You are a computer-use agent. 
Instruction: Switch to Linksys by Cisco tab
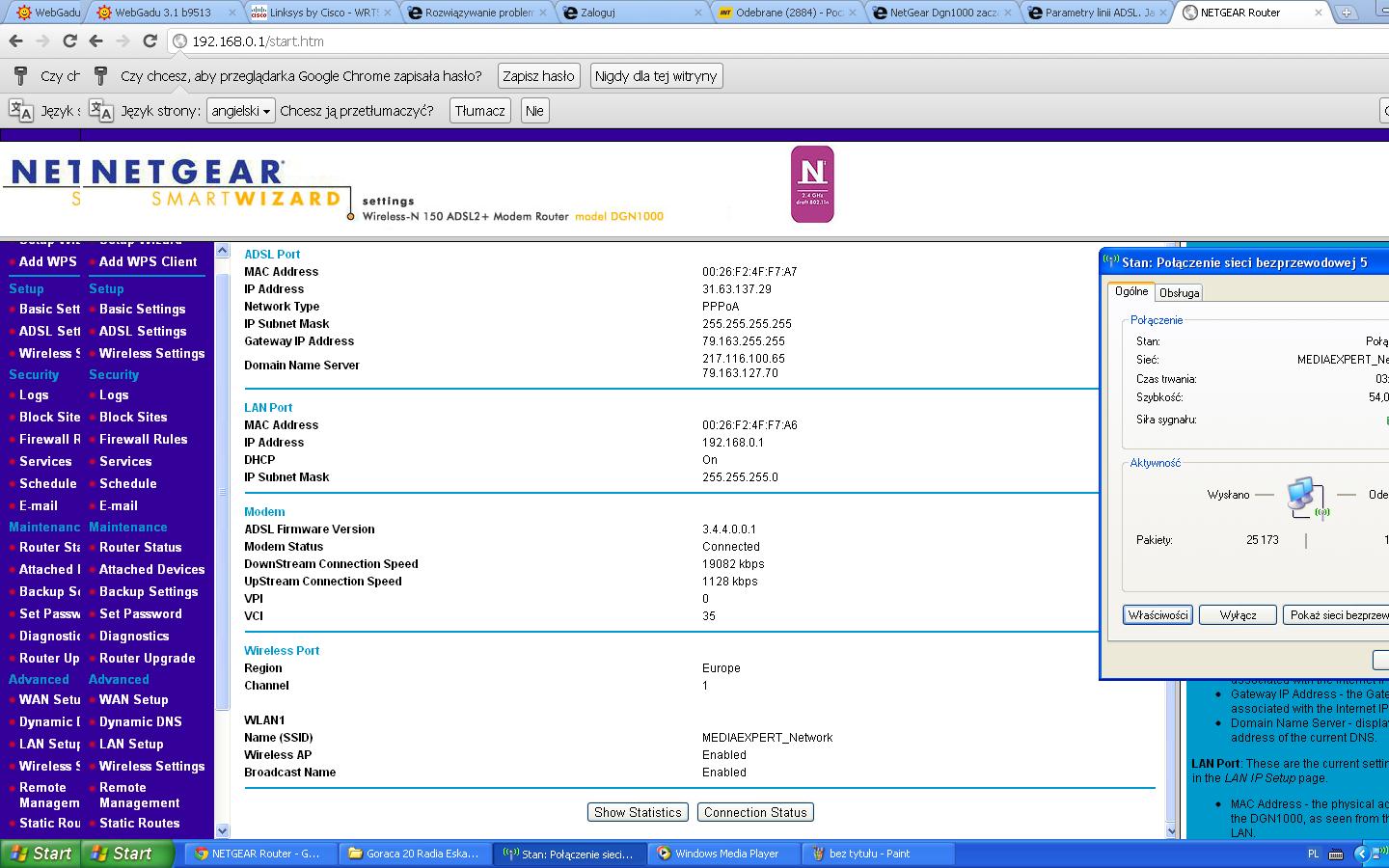click(x=318, y=13)
